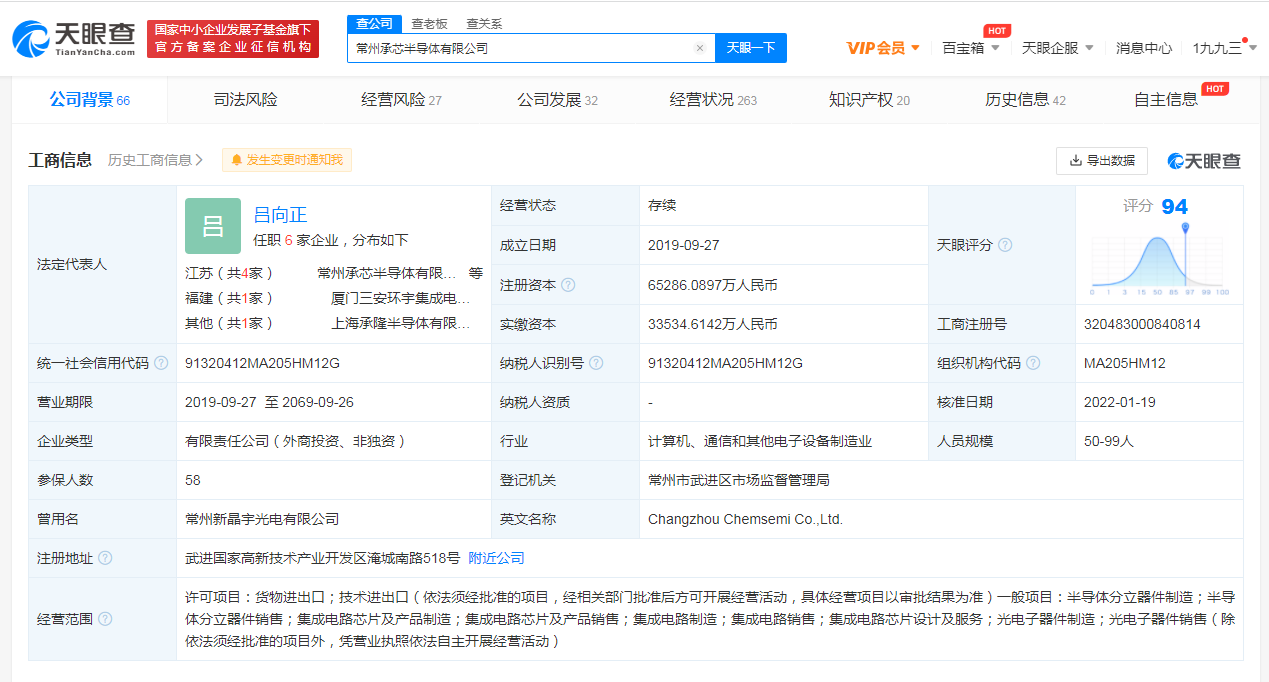
Task: Select the 查老板 search mode
Action: 428,24
